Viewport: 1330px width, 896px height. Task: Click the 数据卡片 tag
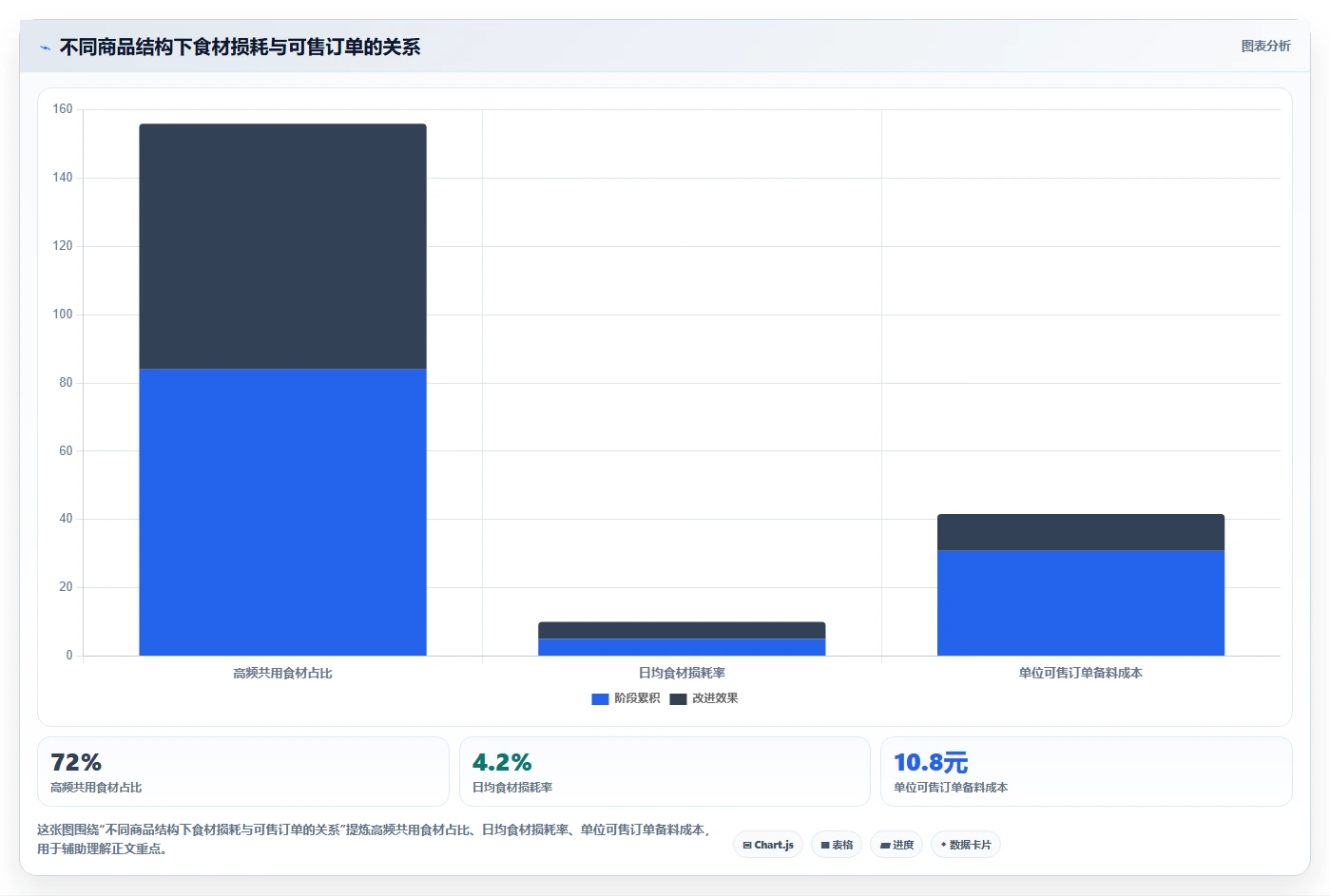[966, 845]
